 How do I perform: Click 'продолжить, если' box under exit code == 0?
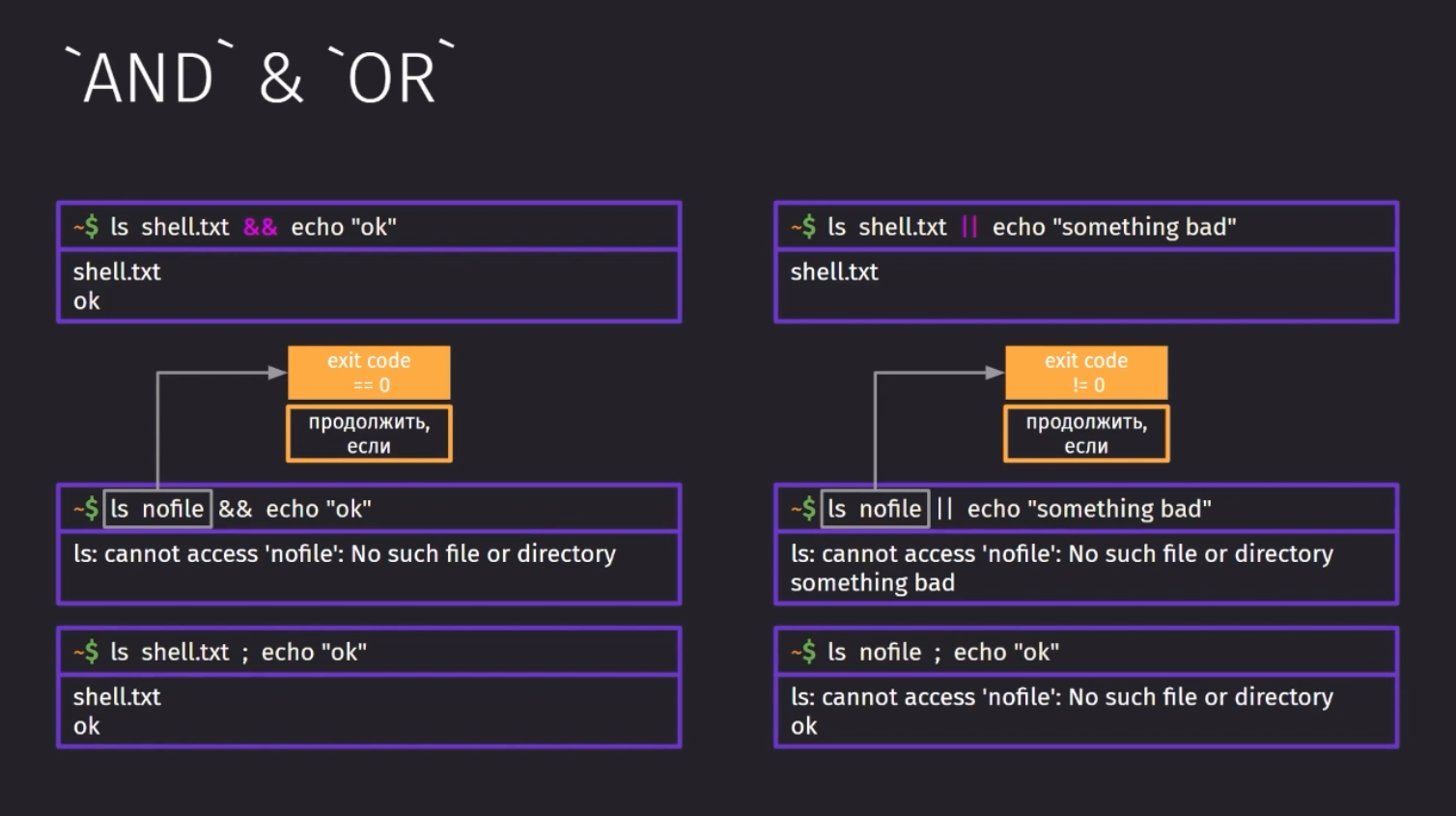(x=369, y=434)
